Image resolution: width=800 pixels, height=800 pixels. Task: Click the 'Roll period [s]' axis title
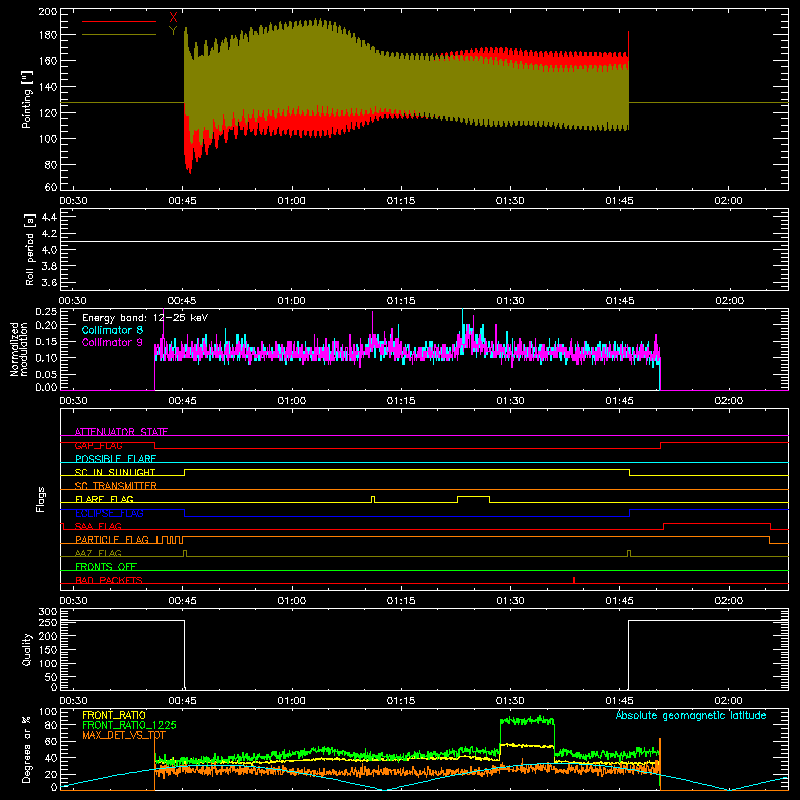point(30,249)
